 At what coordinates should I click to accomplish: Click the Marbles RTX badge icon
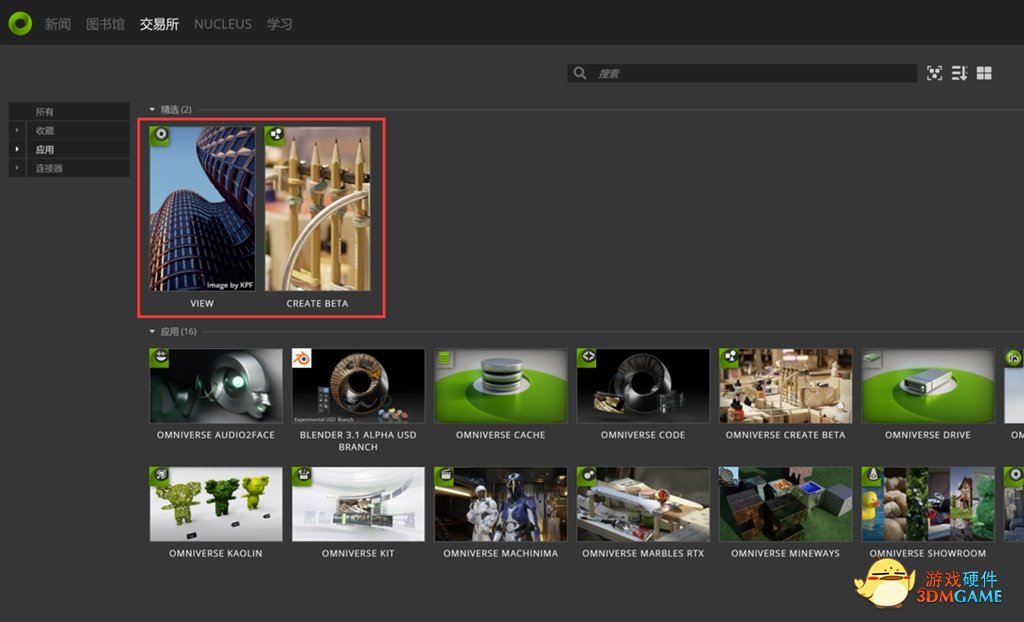586,476
